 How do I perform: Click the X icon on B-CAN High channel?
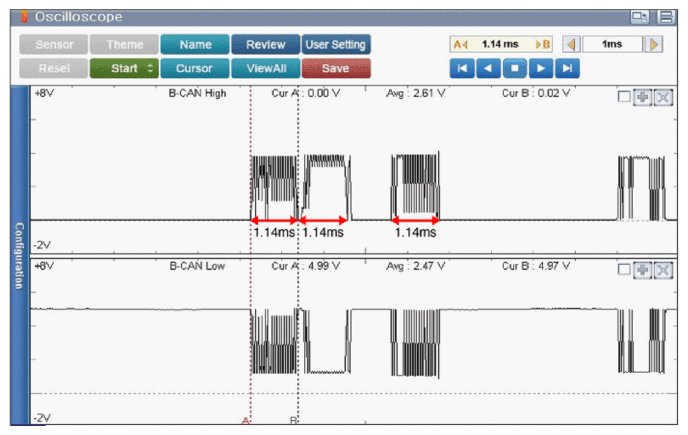(x=662, y=97)
